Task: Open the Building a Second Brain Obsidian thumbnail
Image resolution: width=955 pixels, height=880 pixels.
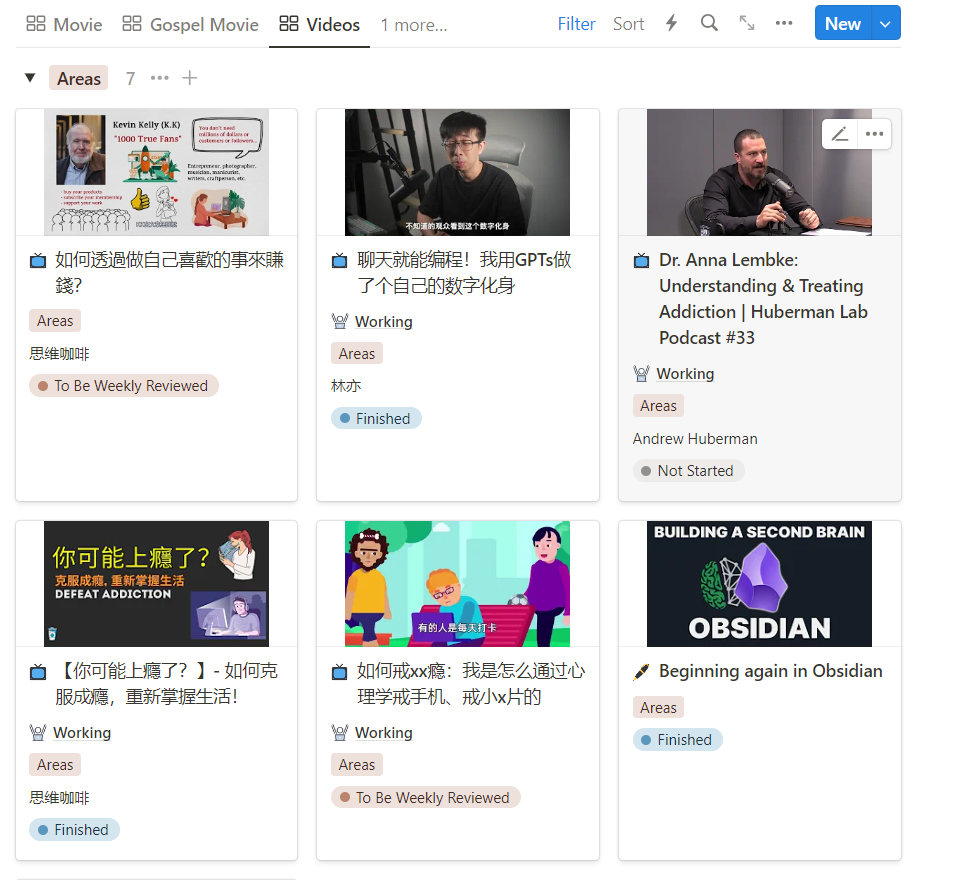Action: (759, 584)
